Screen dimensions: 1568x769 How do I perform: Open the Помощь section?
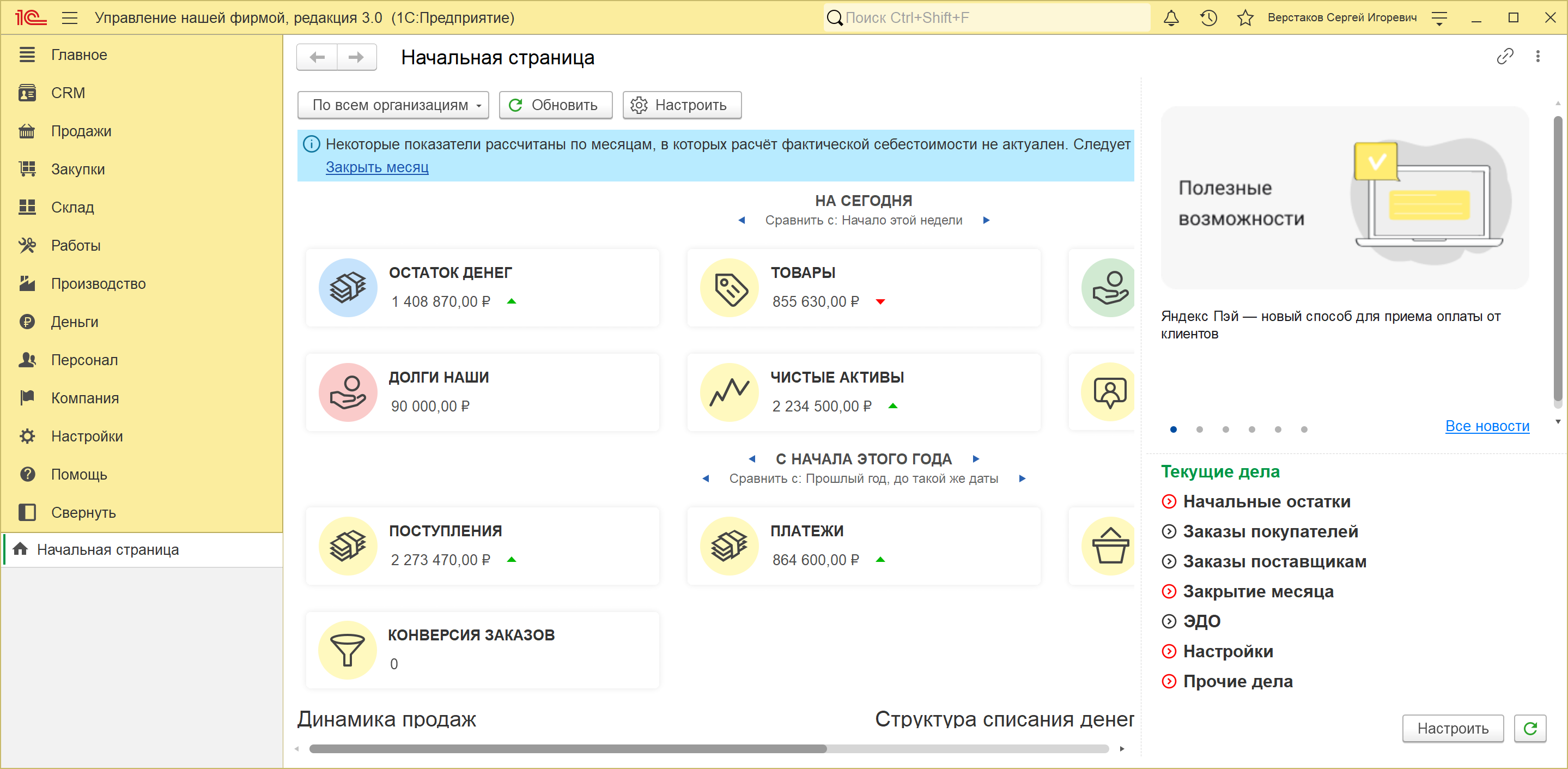click(141, 474)
